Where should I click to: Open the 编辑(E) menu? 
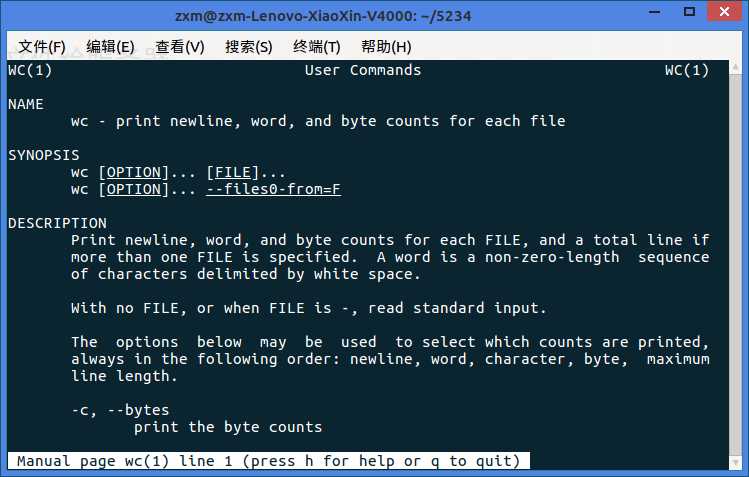pos(110,47)
